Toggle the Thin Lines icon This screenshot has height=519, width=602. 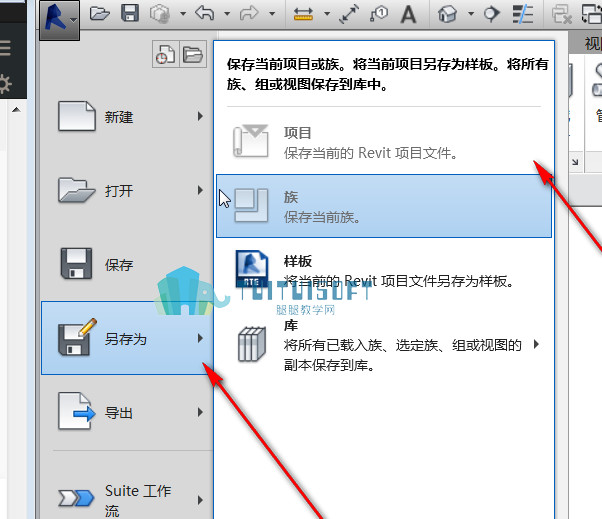pyautogui.click(x=523, y=14)
